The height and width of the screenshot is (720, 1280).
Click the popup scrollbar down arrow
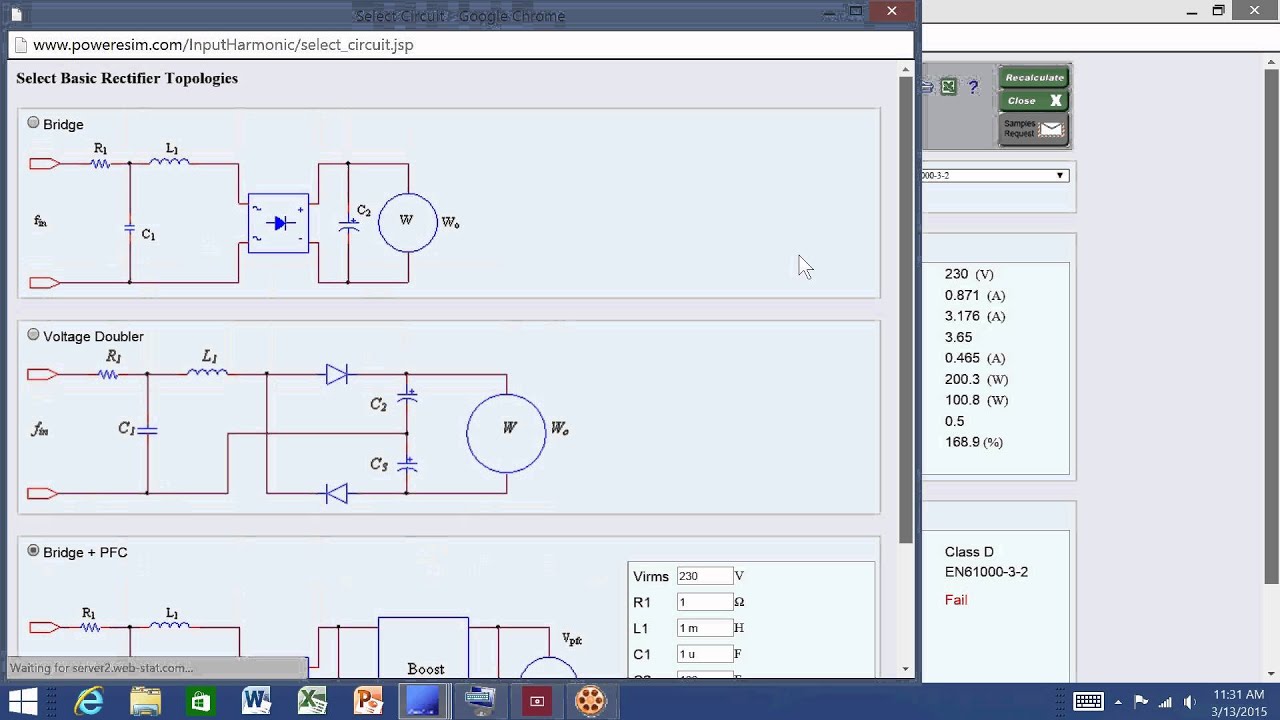point(906,669)
